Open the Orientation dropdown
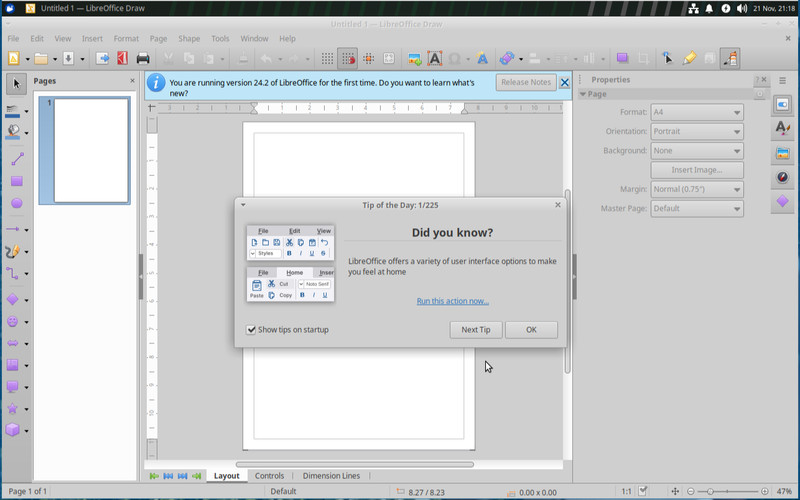This screenshot has width=800, height=500. point(697,132)
